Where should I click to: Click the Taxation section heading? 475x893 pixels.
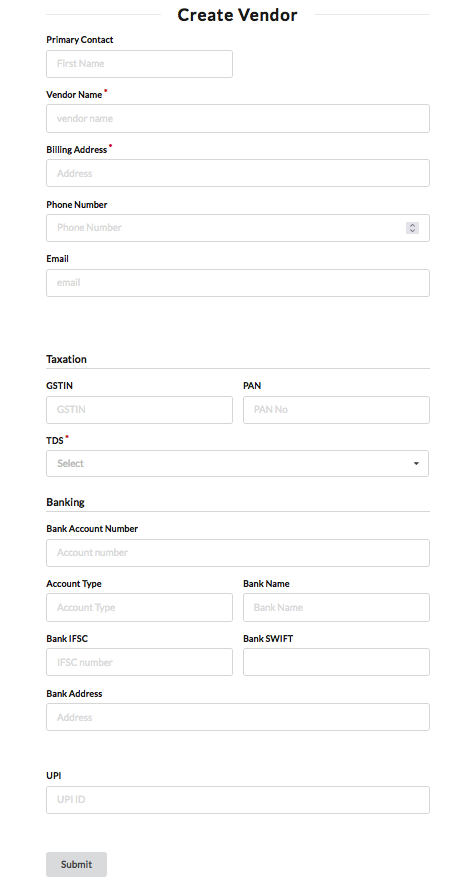(67, 359)
